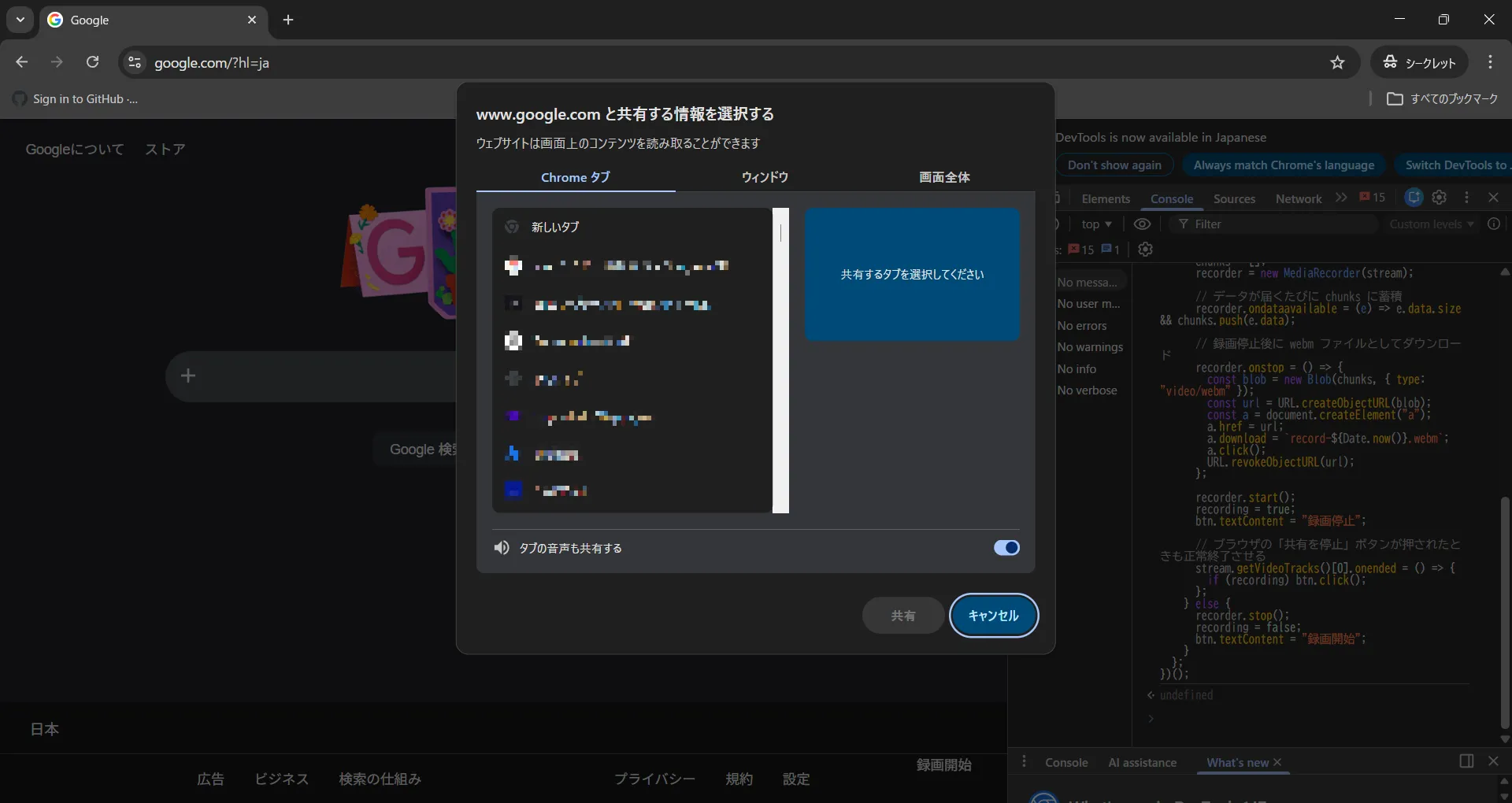1512x803 pixels.
Task: Click the tab list scrollbar in dialog
Action: (780, 361)
